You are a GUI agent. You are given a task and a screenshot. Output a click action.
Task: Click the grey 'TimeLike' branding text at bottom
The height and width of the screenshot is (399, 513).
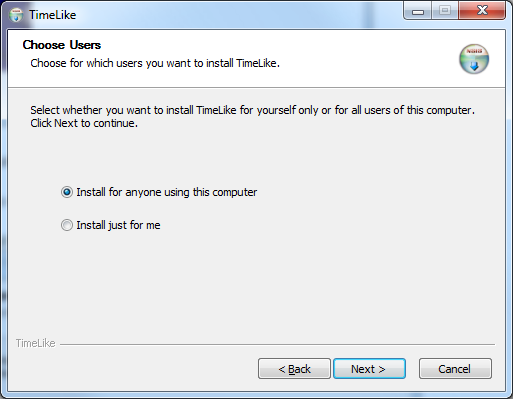(x=36, y=343)
